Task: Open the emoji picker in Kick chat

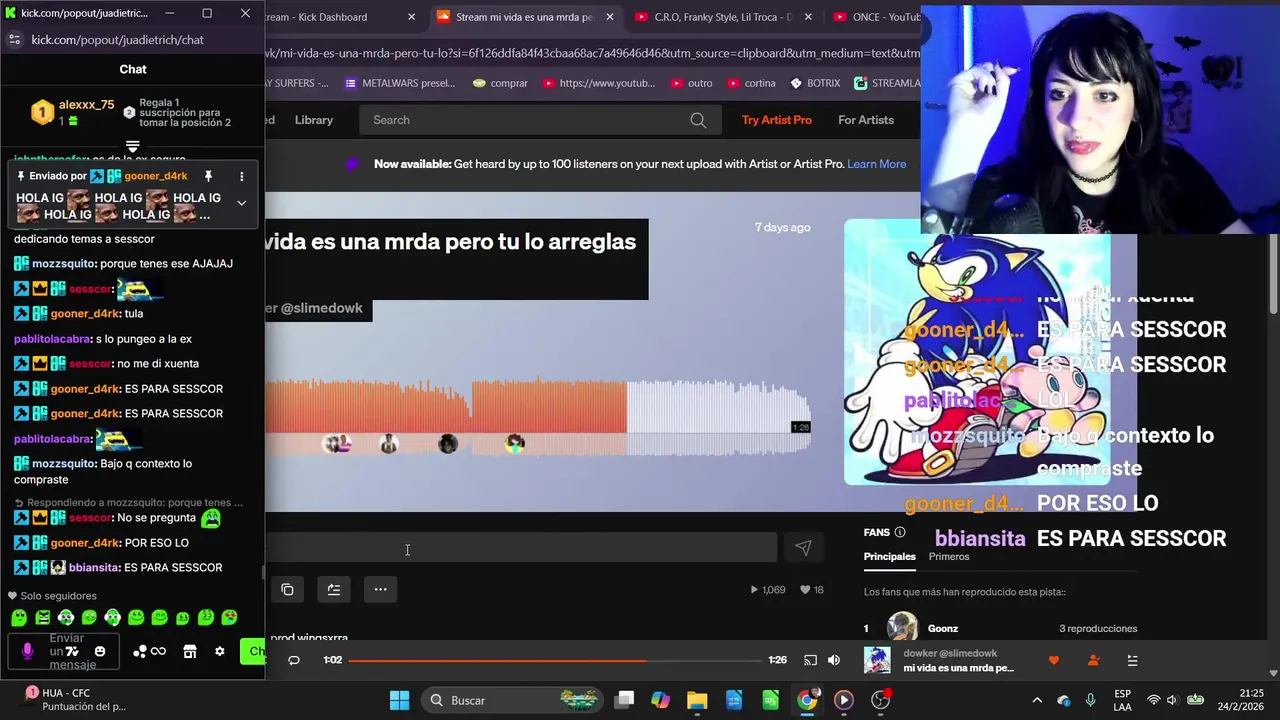Action: point(99,651)
